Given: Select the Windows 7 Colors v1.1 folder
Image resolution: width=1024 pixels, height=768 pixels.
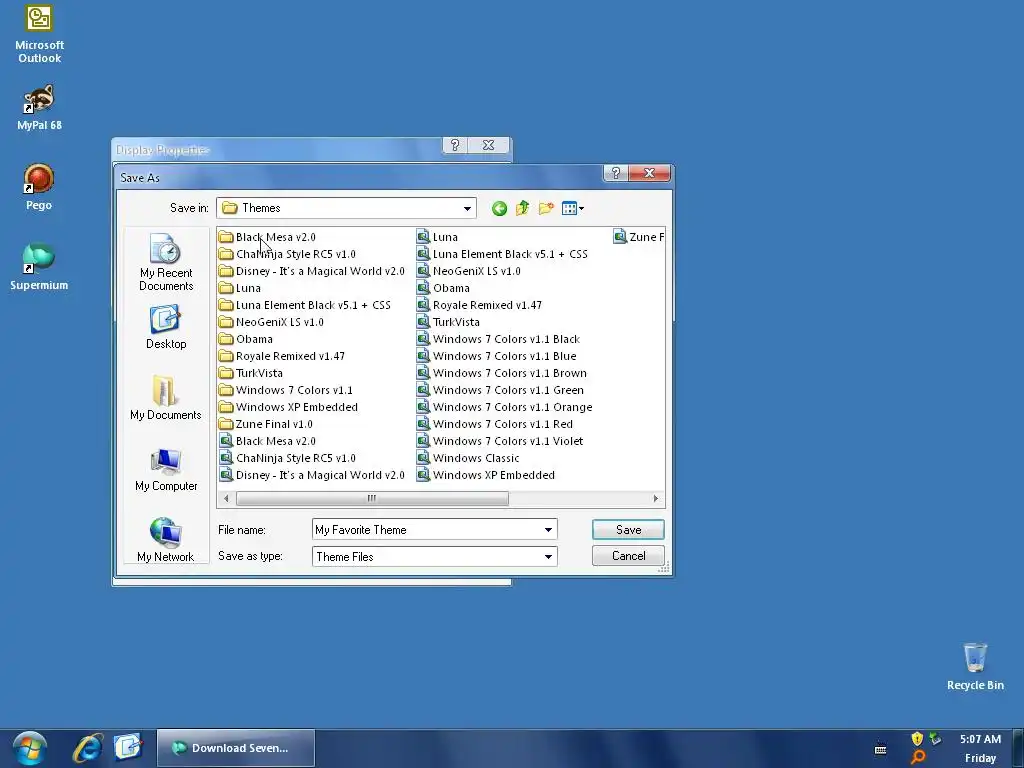Looking at the screenshot, I should coord(286,390).
